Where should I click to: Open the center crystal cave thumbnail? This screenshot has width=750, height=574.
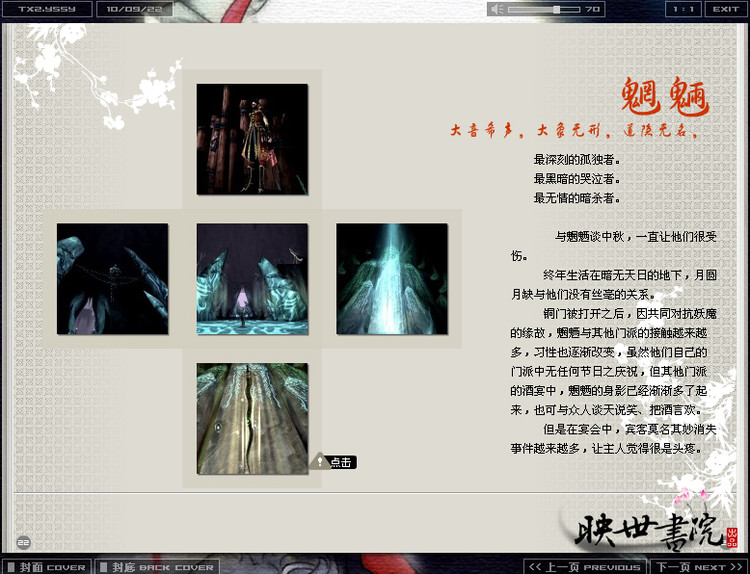[x=252, y=279]
